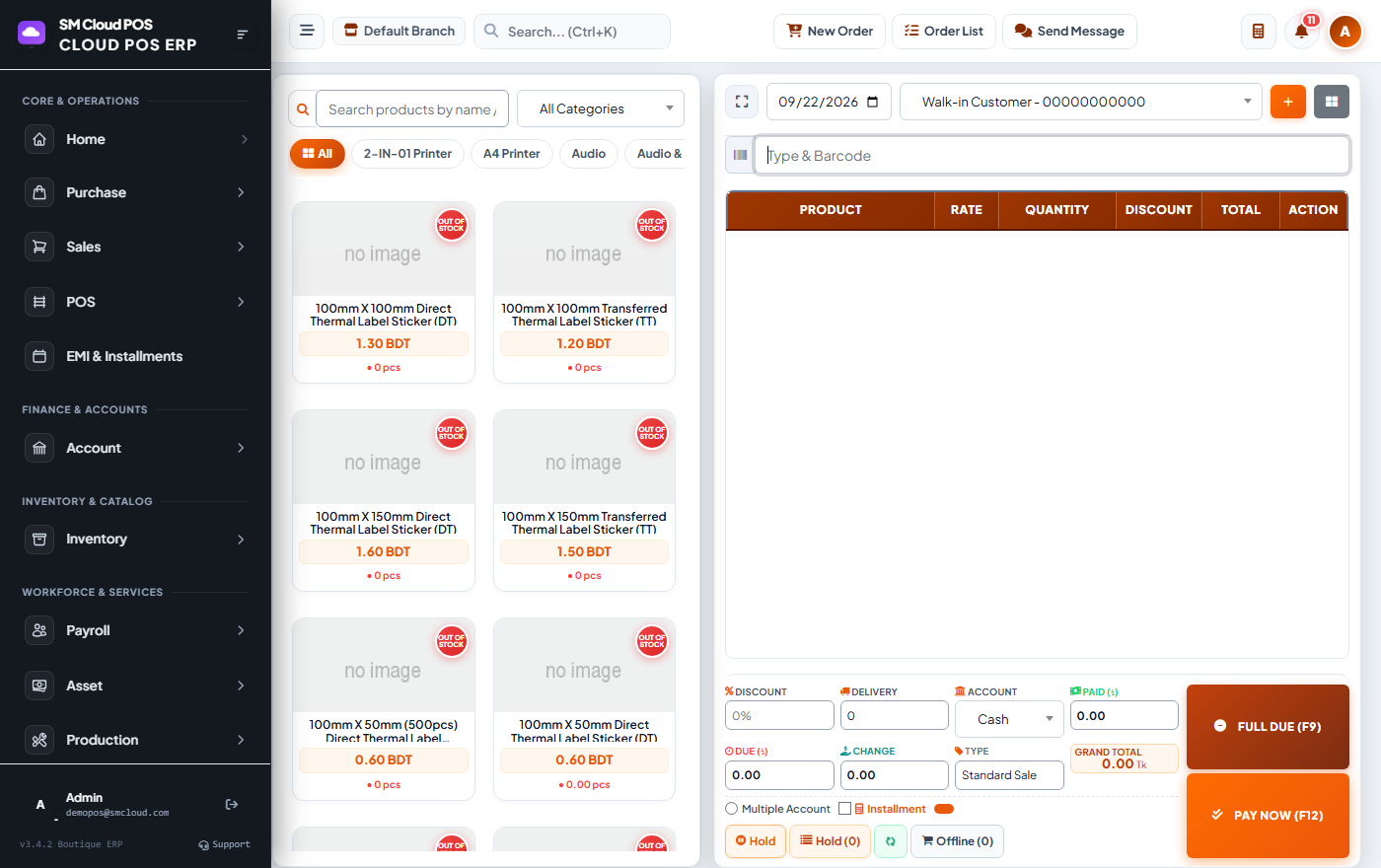This screenshot has width=1381, height=868.
Task: Click the EMI & Installments calendar icon
Action: [x=39, y=356]
